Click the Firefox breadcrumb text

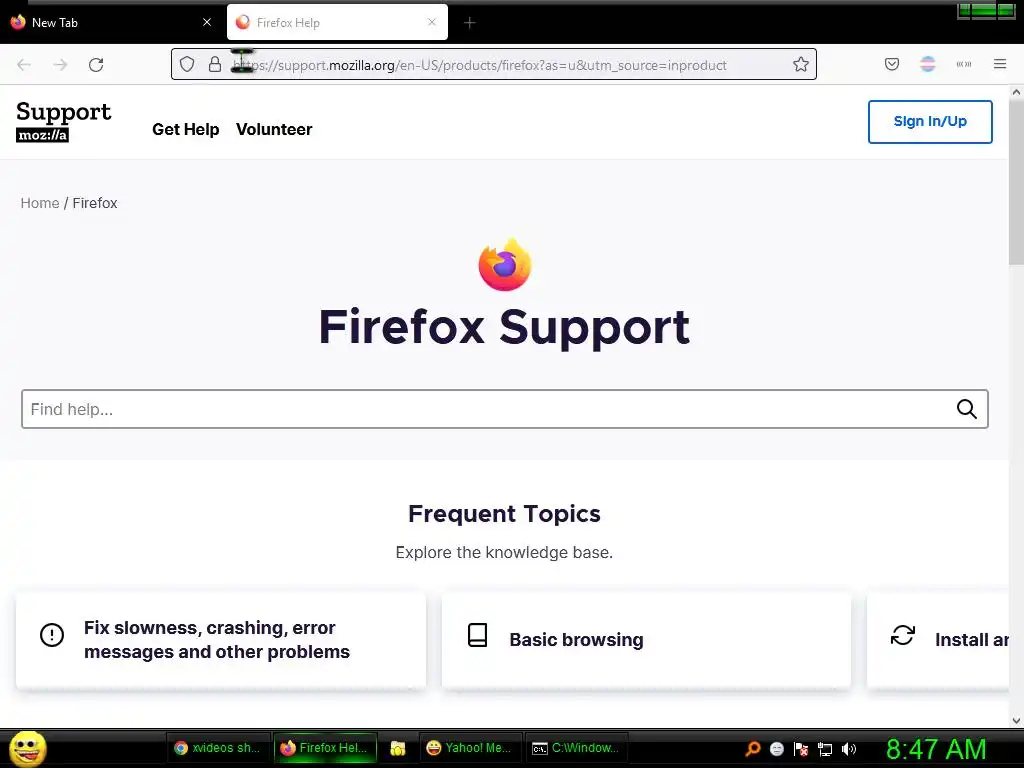95,203
